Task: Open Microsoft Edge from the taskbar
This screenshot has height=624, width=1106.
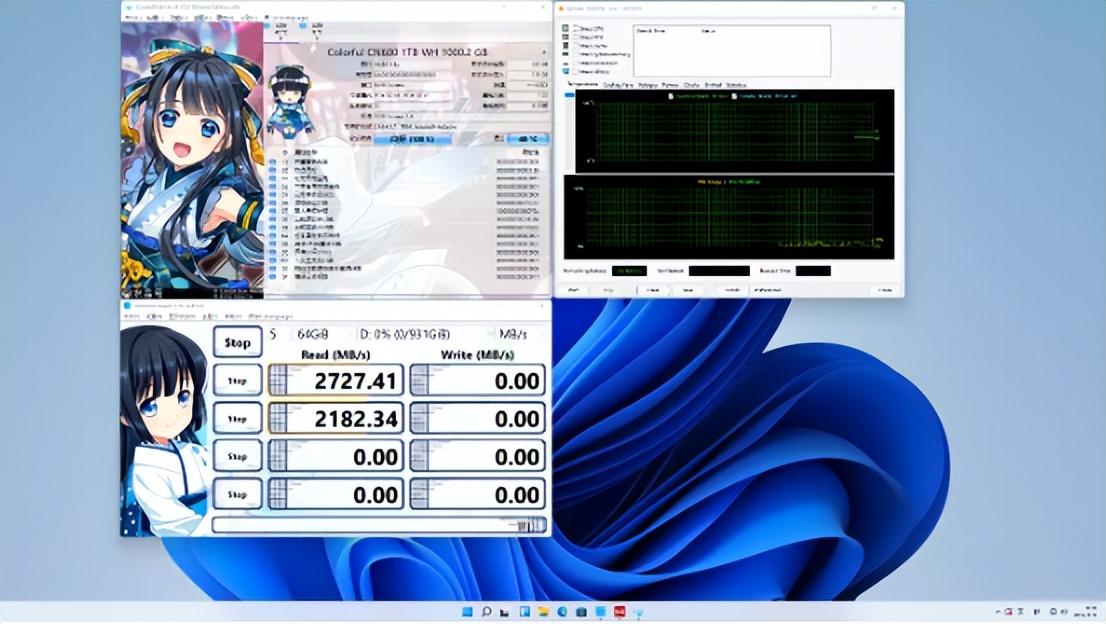Action: [x=562, y=611]
